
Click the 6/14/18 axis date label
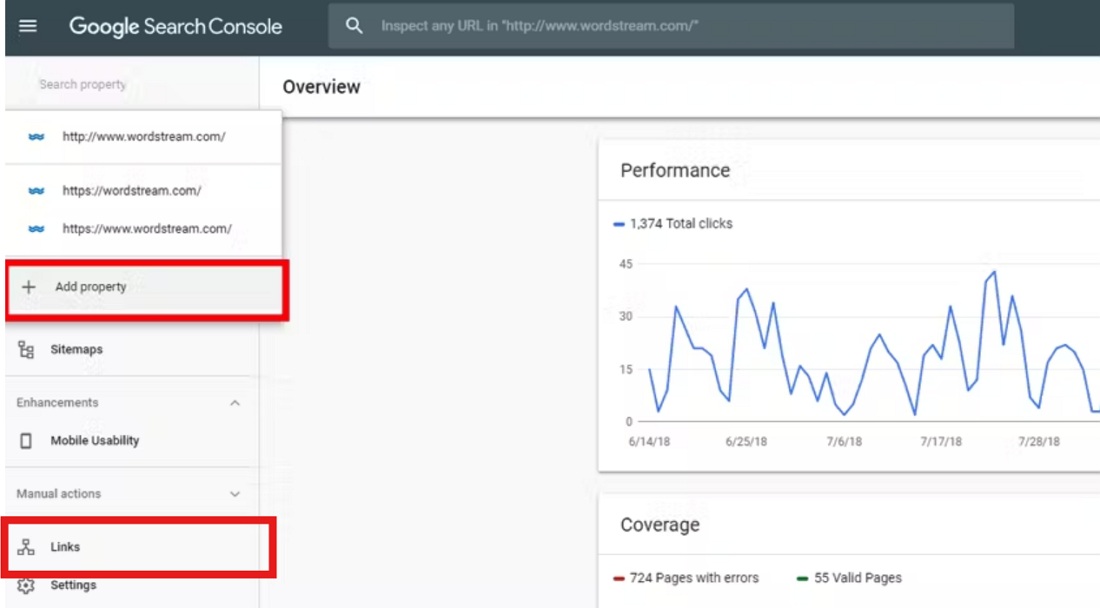(649, 442)
